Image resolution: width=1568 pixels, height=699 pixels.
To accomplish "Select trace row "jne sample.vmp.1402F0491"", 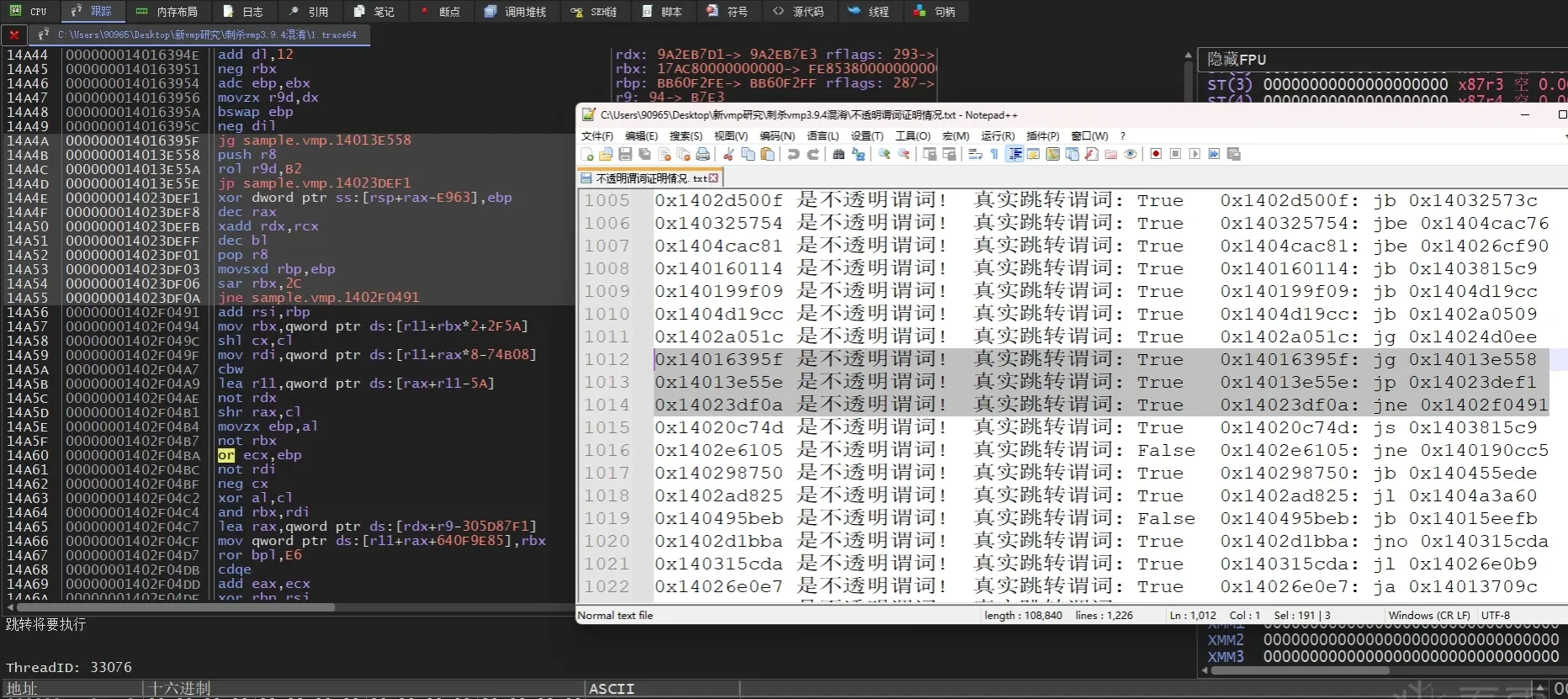I will [289, 298].
